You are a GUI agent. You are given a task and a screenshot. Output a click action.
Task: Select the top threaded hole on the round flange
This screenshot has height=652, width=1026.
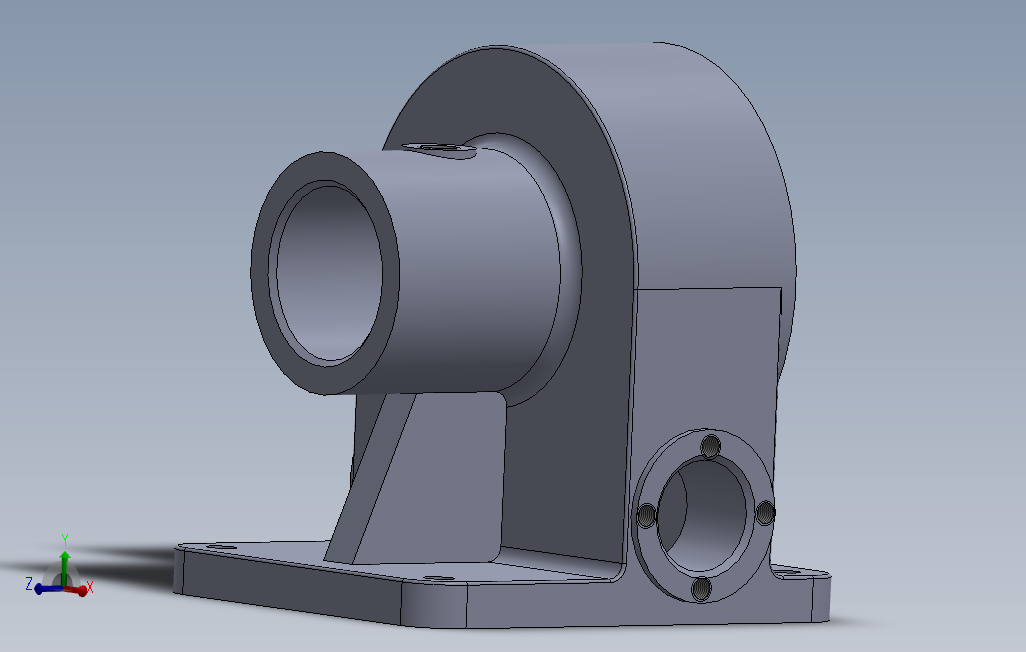tap(711, 447)
